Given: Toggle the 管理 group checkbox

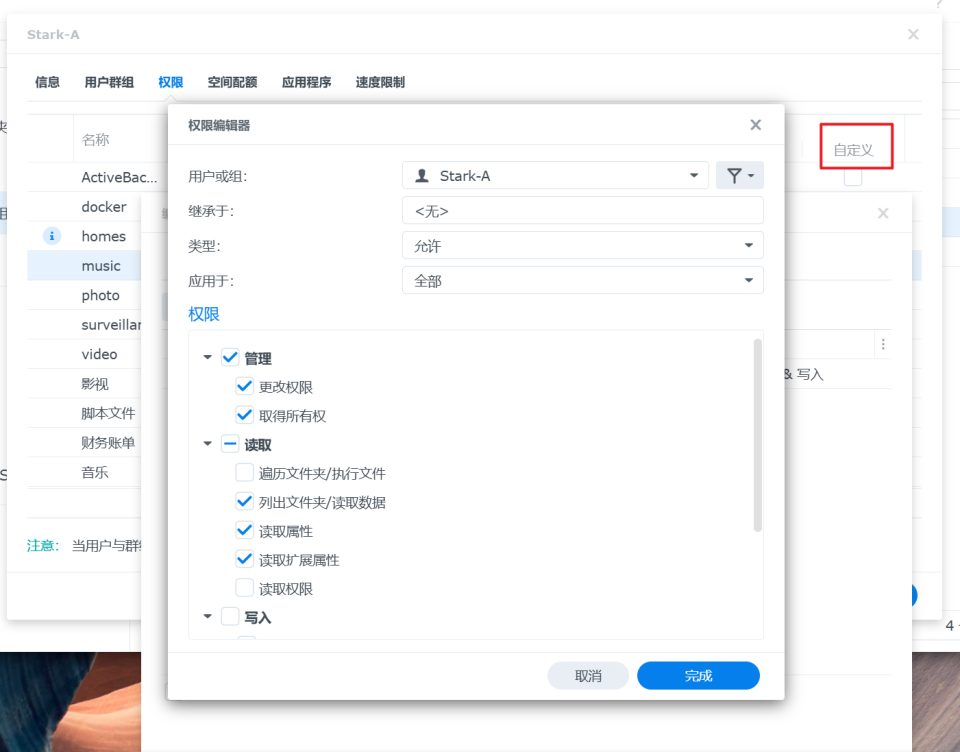Looking at the screenshot, I should point(230,358).
